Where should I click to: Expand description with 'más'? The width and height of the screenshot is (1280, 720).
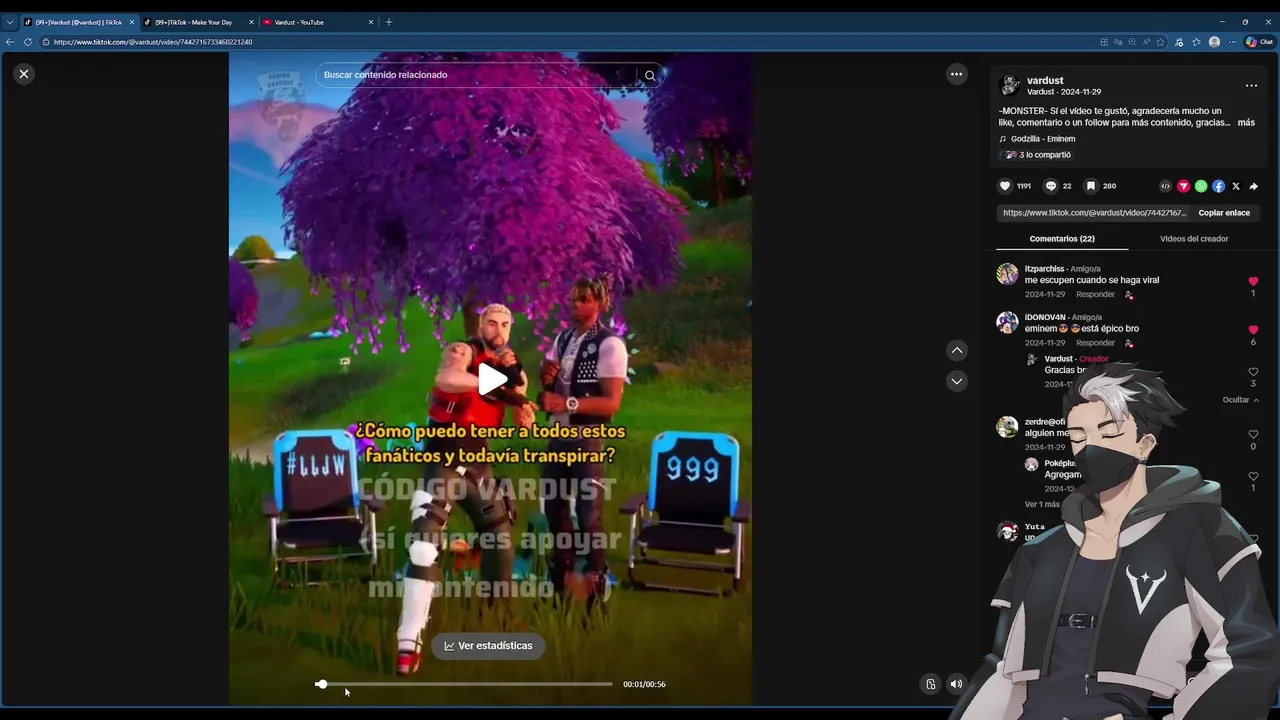point(1246,122)
